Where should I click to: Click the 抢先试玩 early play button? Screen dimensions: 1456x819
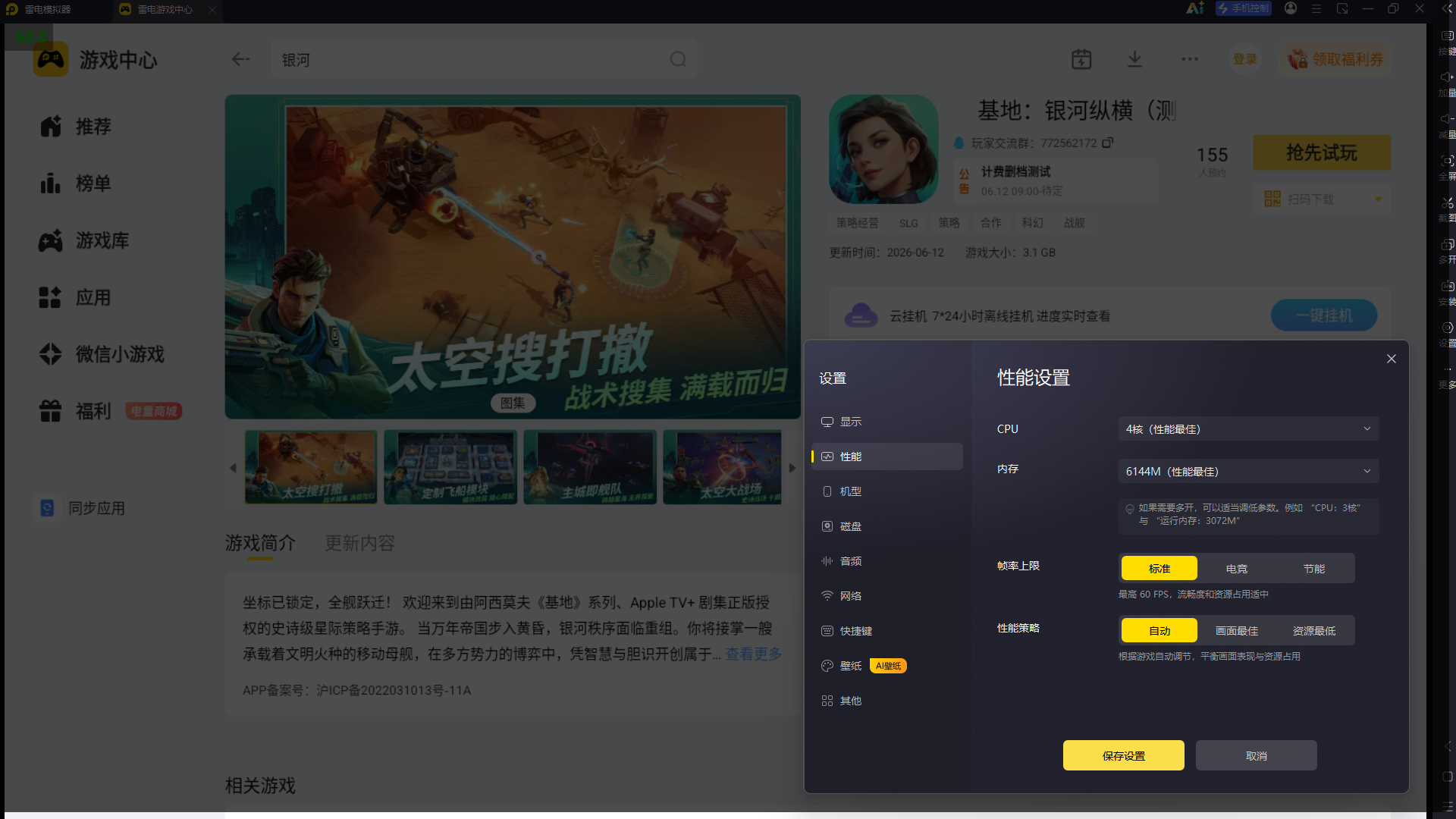[x=1321, y=152]
